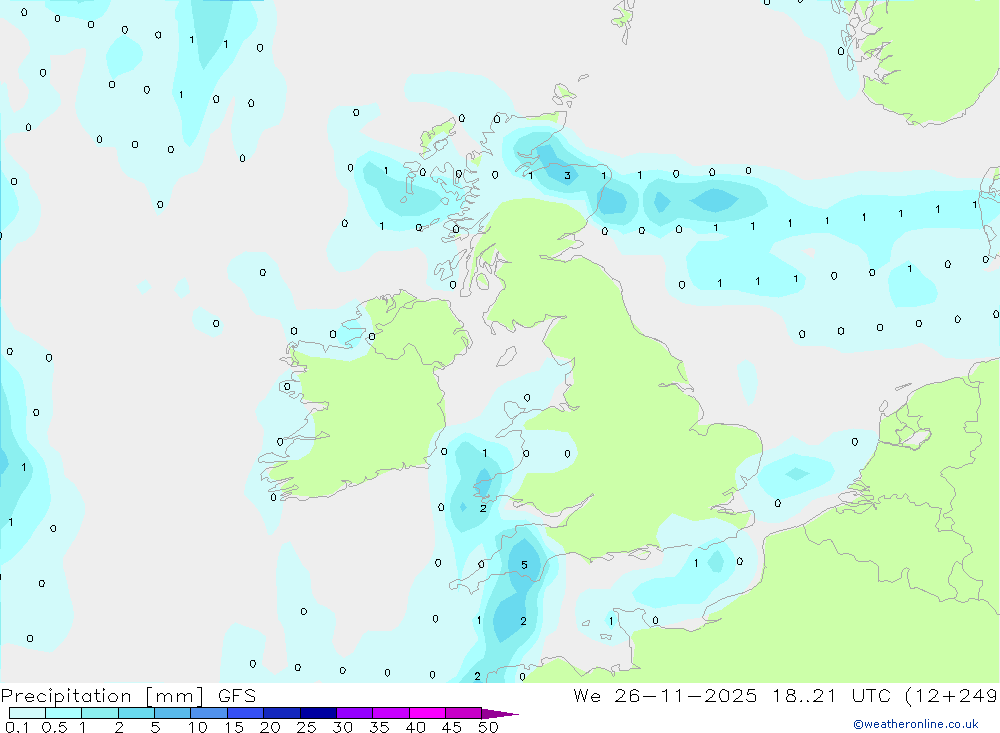
Task: Click the 'GFS' model name label
Action: pyautogui.click(x=237, y=696)
